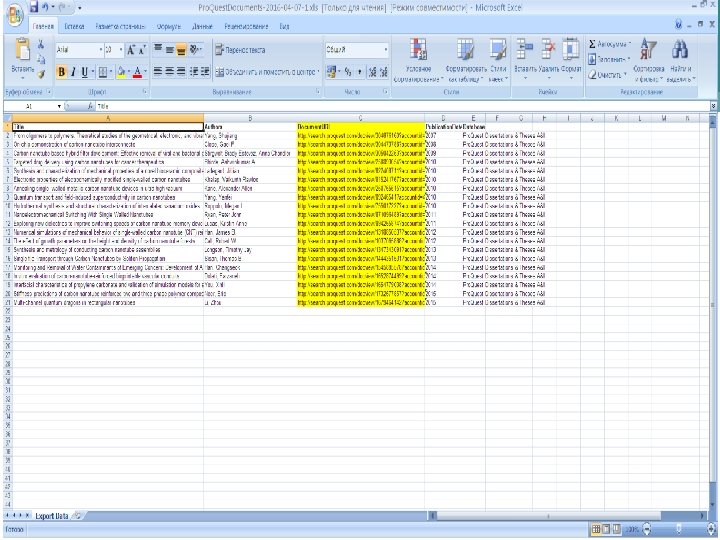The height and width of the screenshot is (540, 720).
Task: Switch to the Данные ribbon tab
Action: [x=202, y=27]
